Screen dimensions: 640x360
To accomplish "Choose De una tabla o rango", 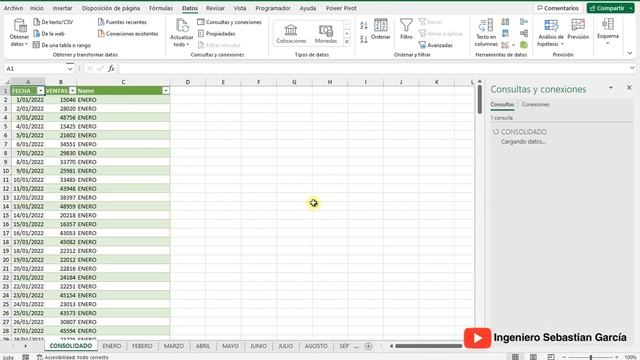I will click(x=62, y=45).
